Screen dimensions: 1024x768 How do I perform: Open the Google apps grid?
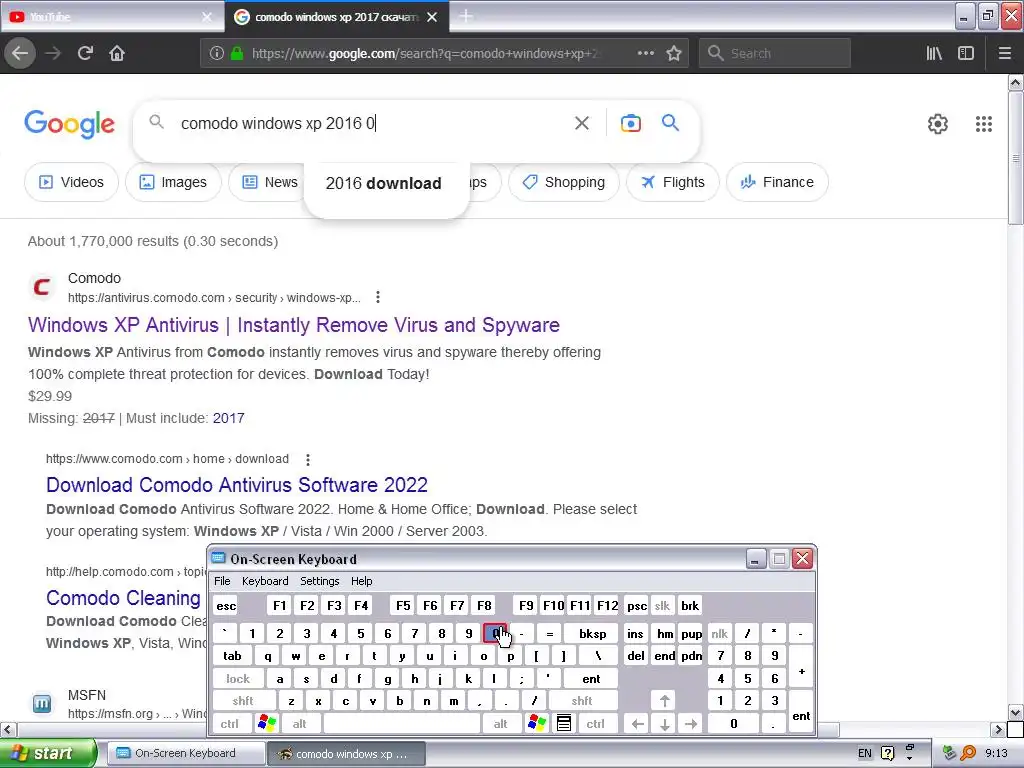[984, 123]
